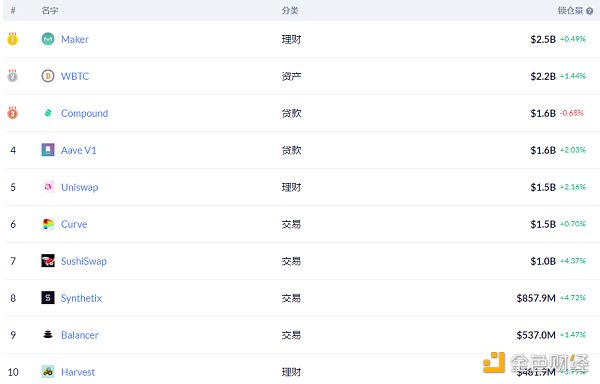
Task: Click the Maker logo icon
Action: (48, 39)
